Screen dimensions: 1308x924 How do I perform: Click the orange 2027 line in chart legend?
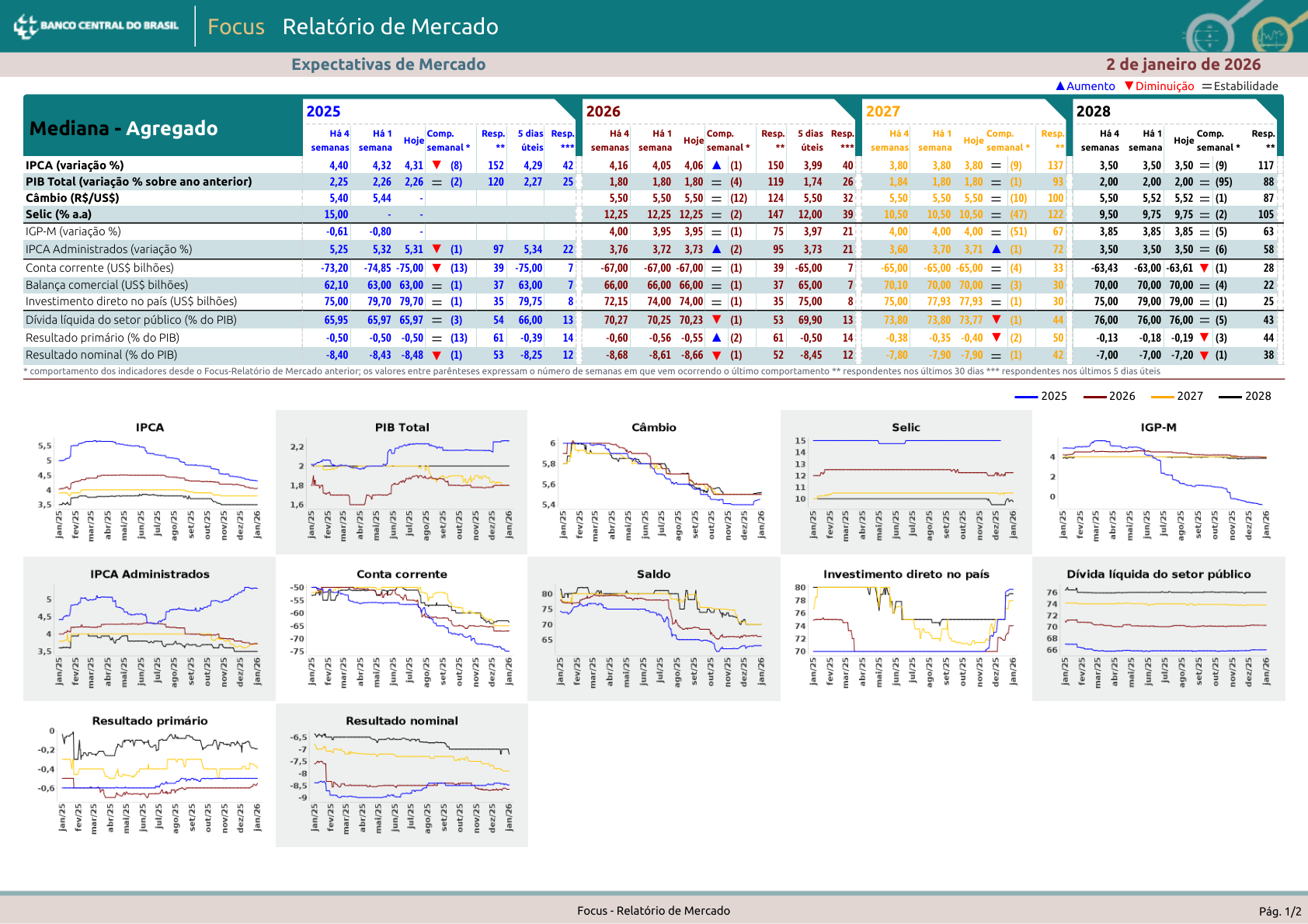(1162, 397)
